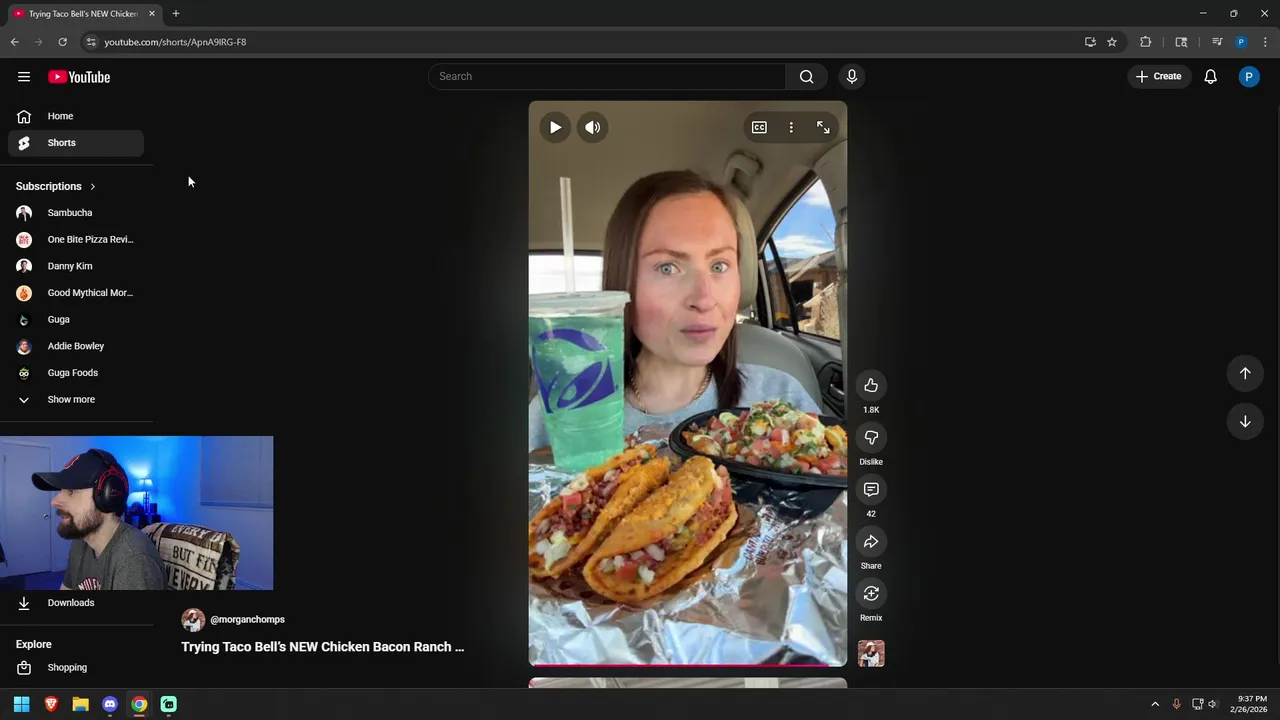The width and height of the screenshot is (1280, 720).
Task: Toggle closed captions on the Short
Action: [x=759, y=127]
